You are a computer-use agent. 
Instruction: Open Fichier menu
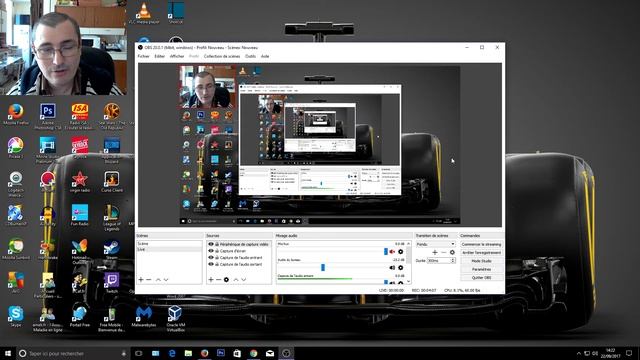144,56
